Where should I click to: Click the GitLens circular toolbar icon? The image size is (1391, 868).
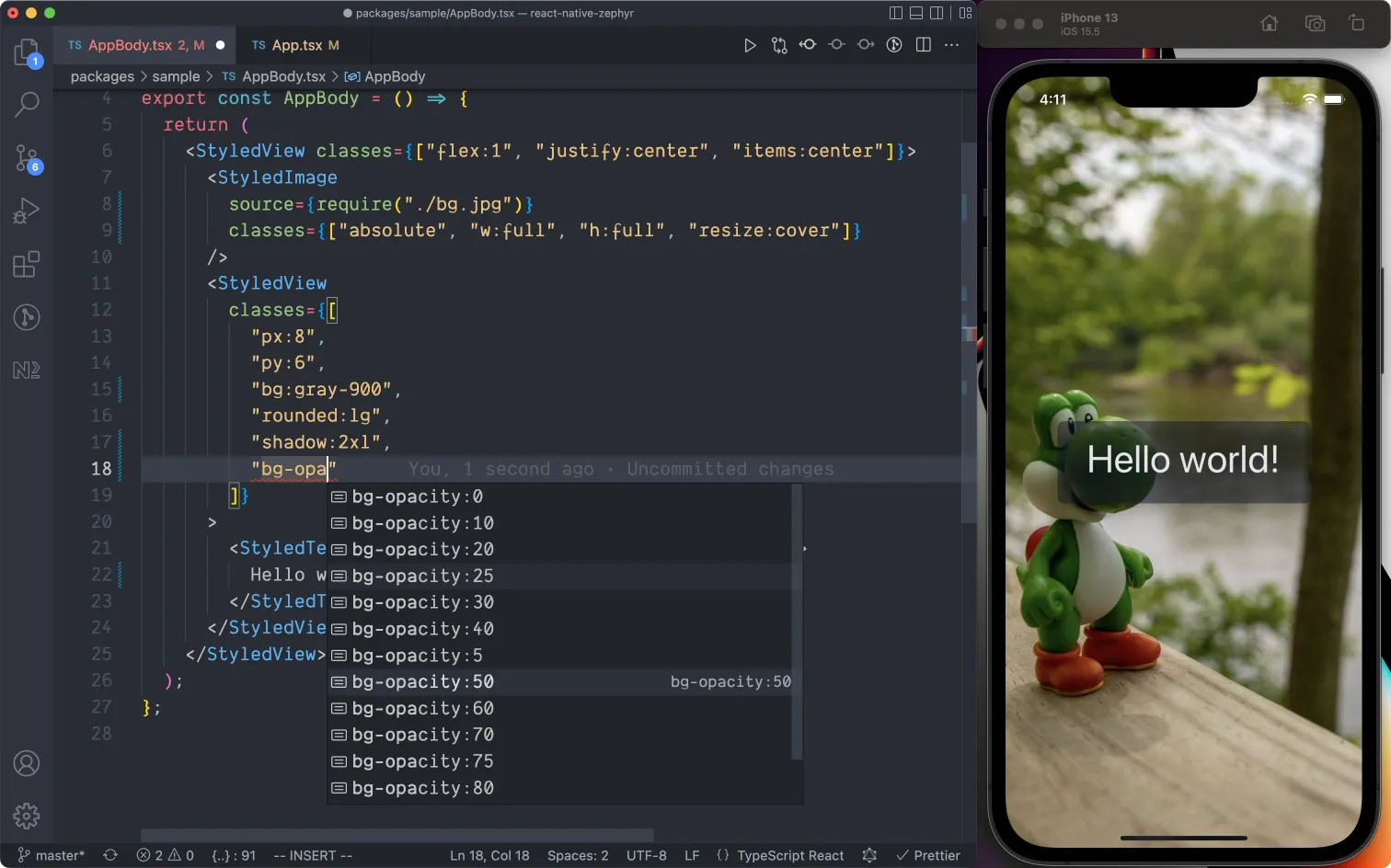pyautogui.click(x=894, y=45)
